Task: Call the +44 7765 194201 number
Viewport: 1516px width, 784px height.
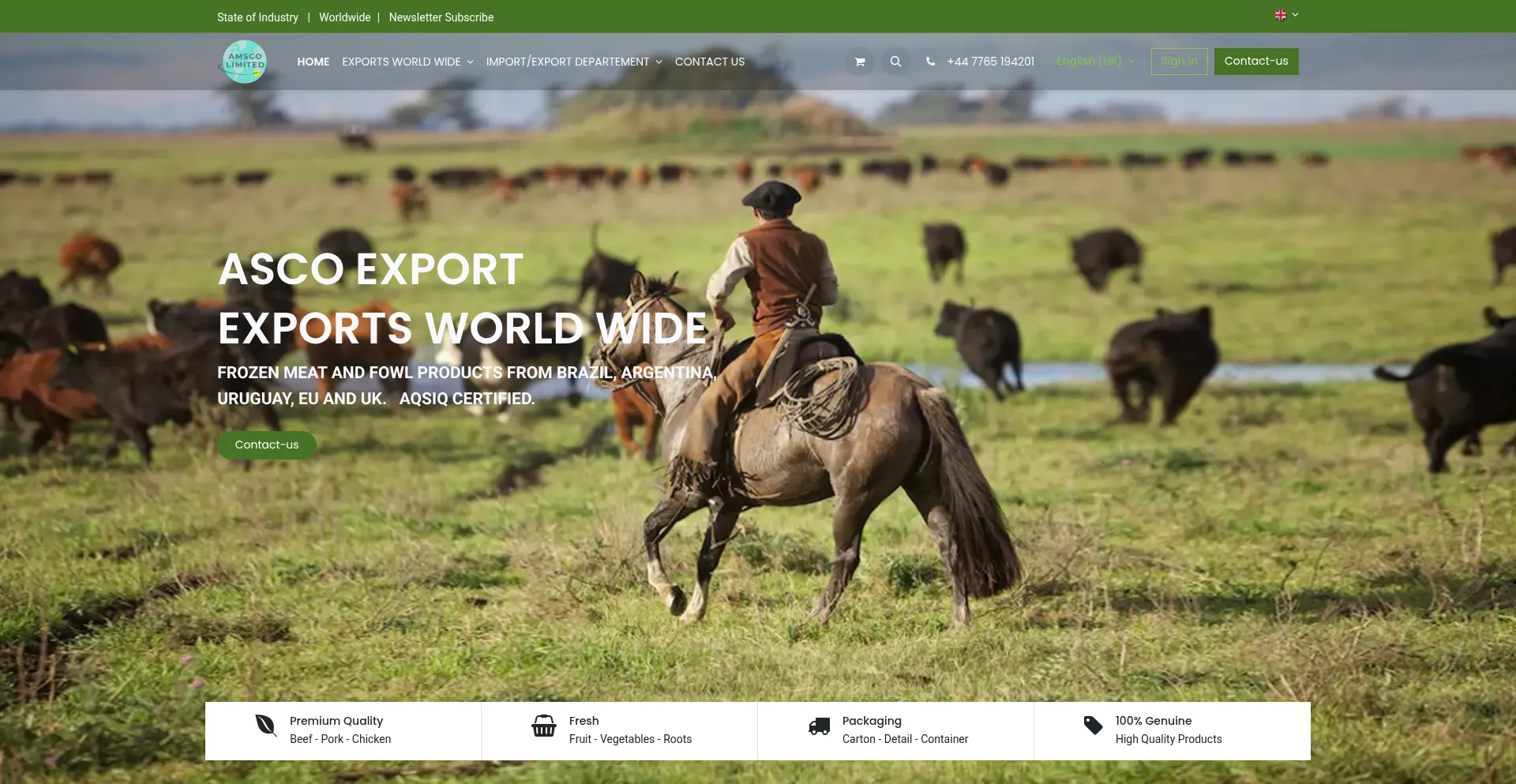Action: pyautogui.click(x=990, y=62)
